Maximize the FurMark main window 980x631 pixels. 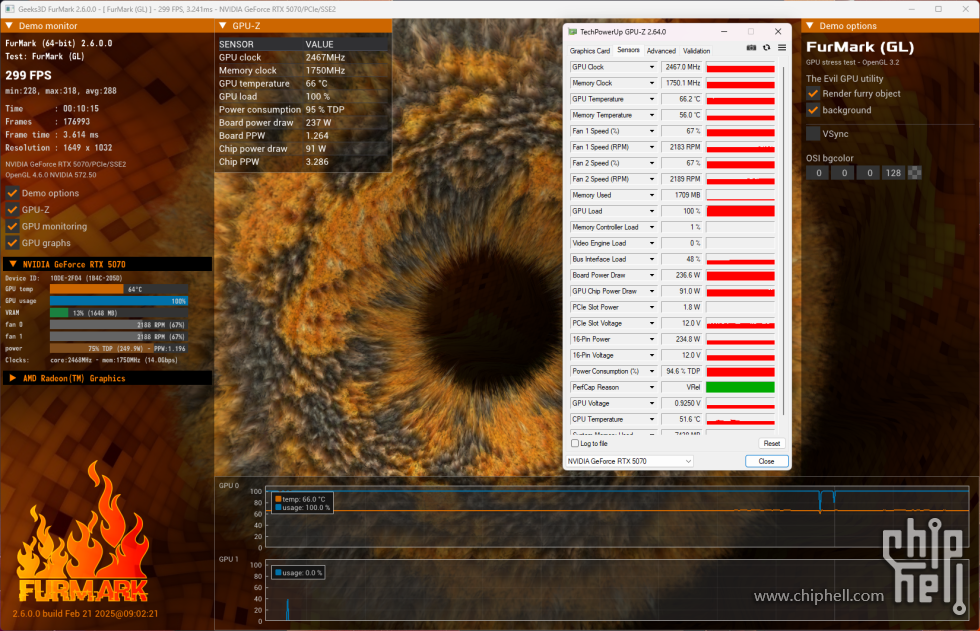(x=938, y=9)
